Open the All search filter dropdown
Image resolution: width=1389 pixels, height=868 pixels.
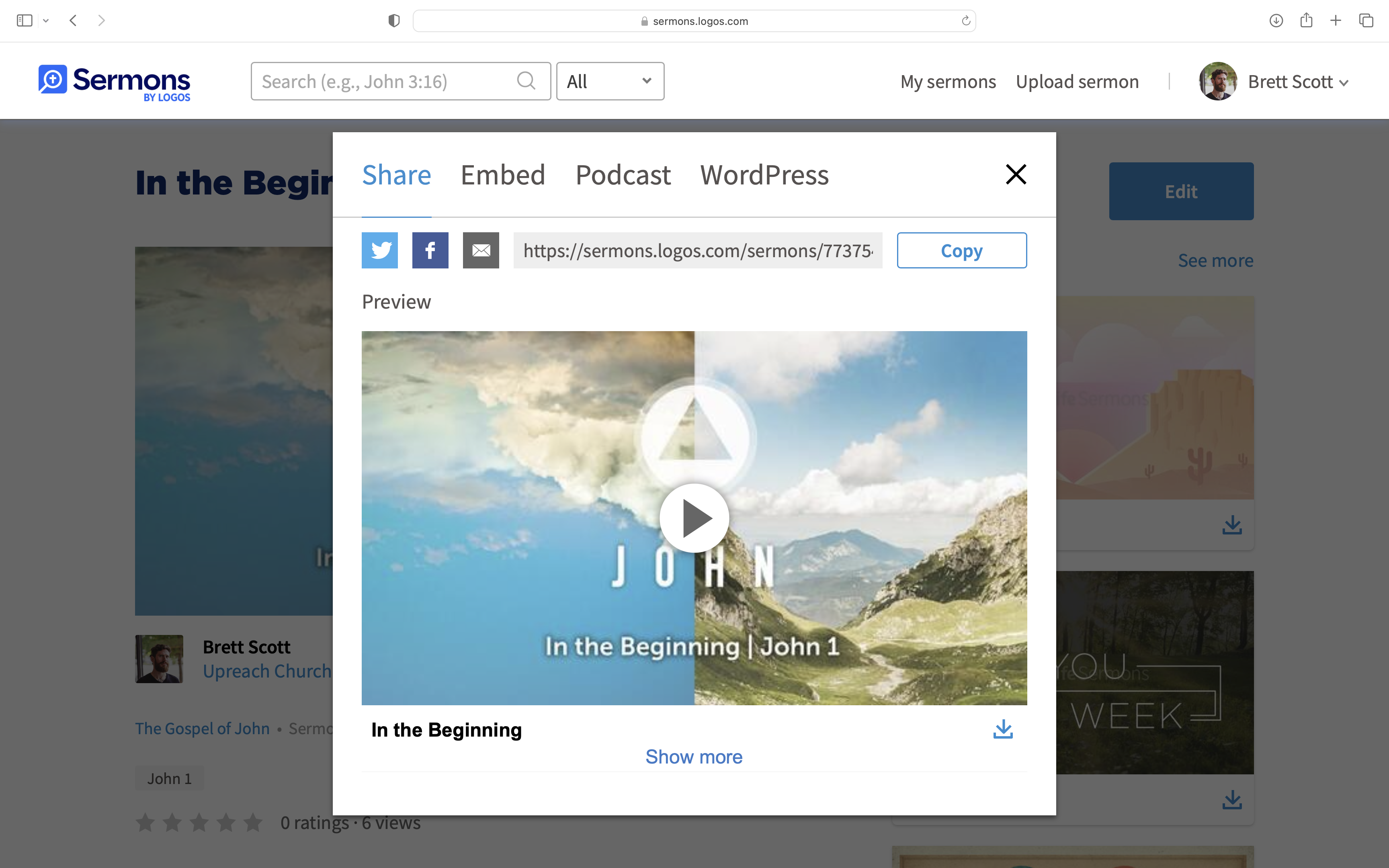pyautogui.click(x=610, y=81)
